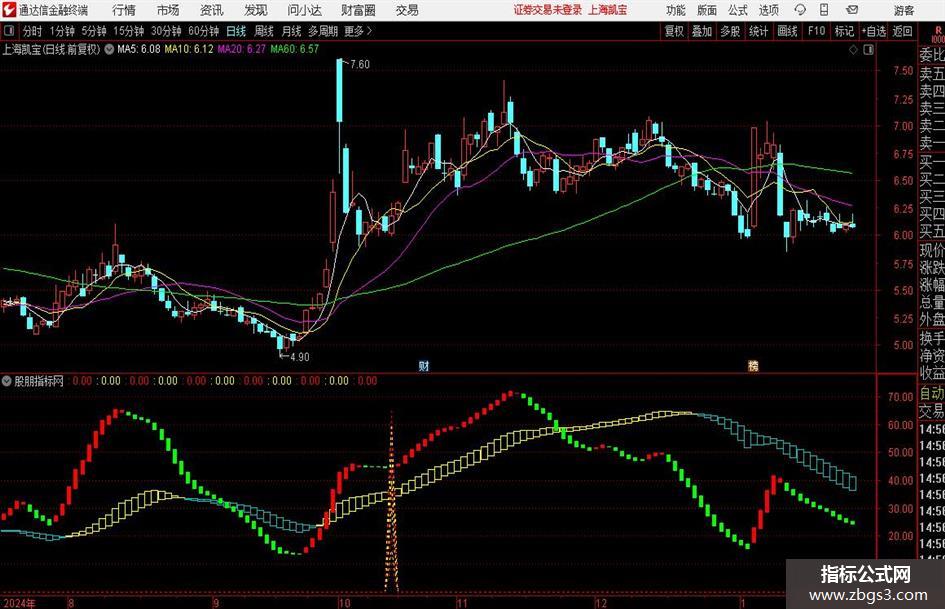Open the 公式 menu
The image size is (945, 609).
tap(738, 10)
